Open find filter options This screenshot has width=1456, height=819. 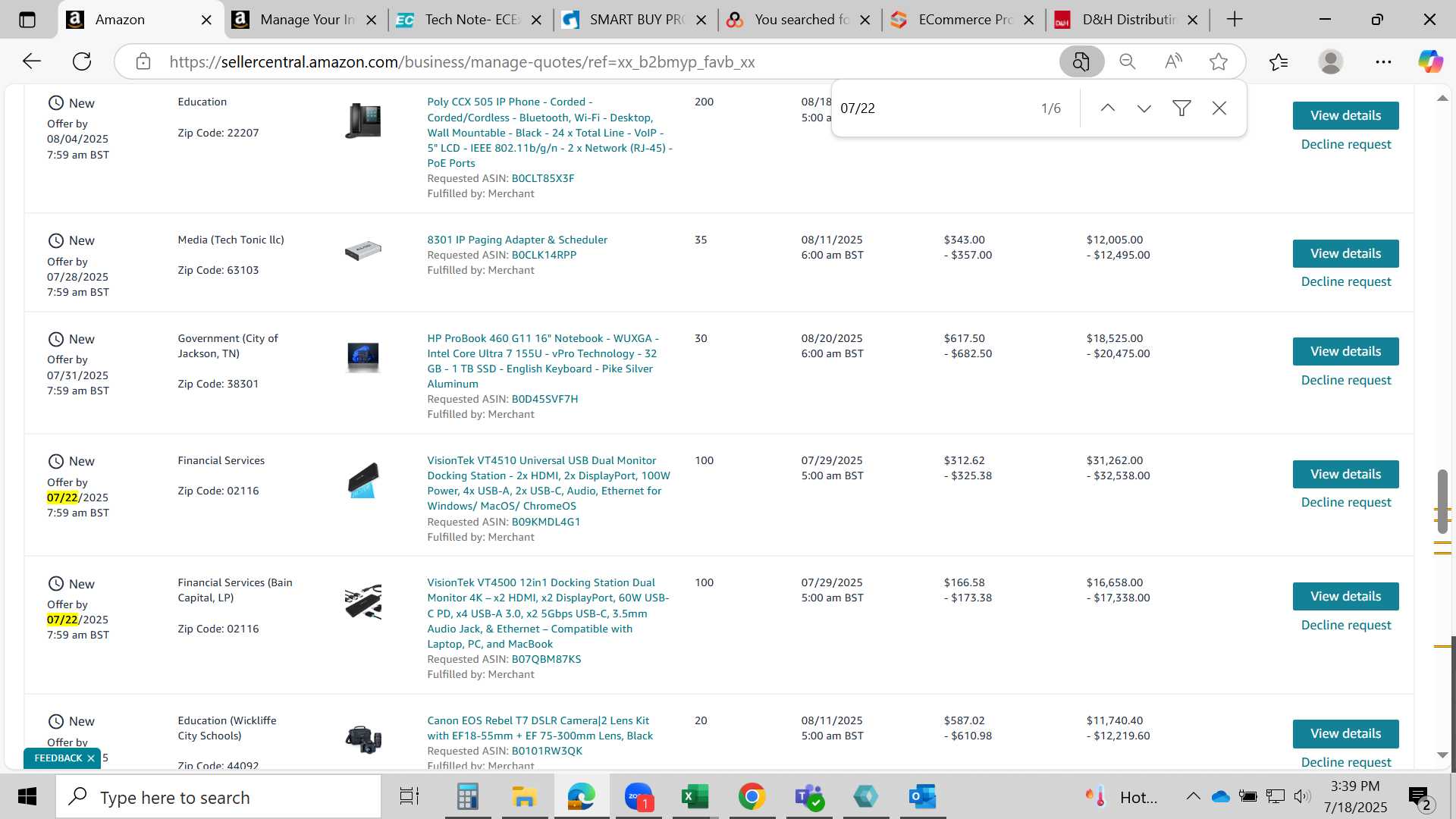coord(1181,108)
